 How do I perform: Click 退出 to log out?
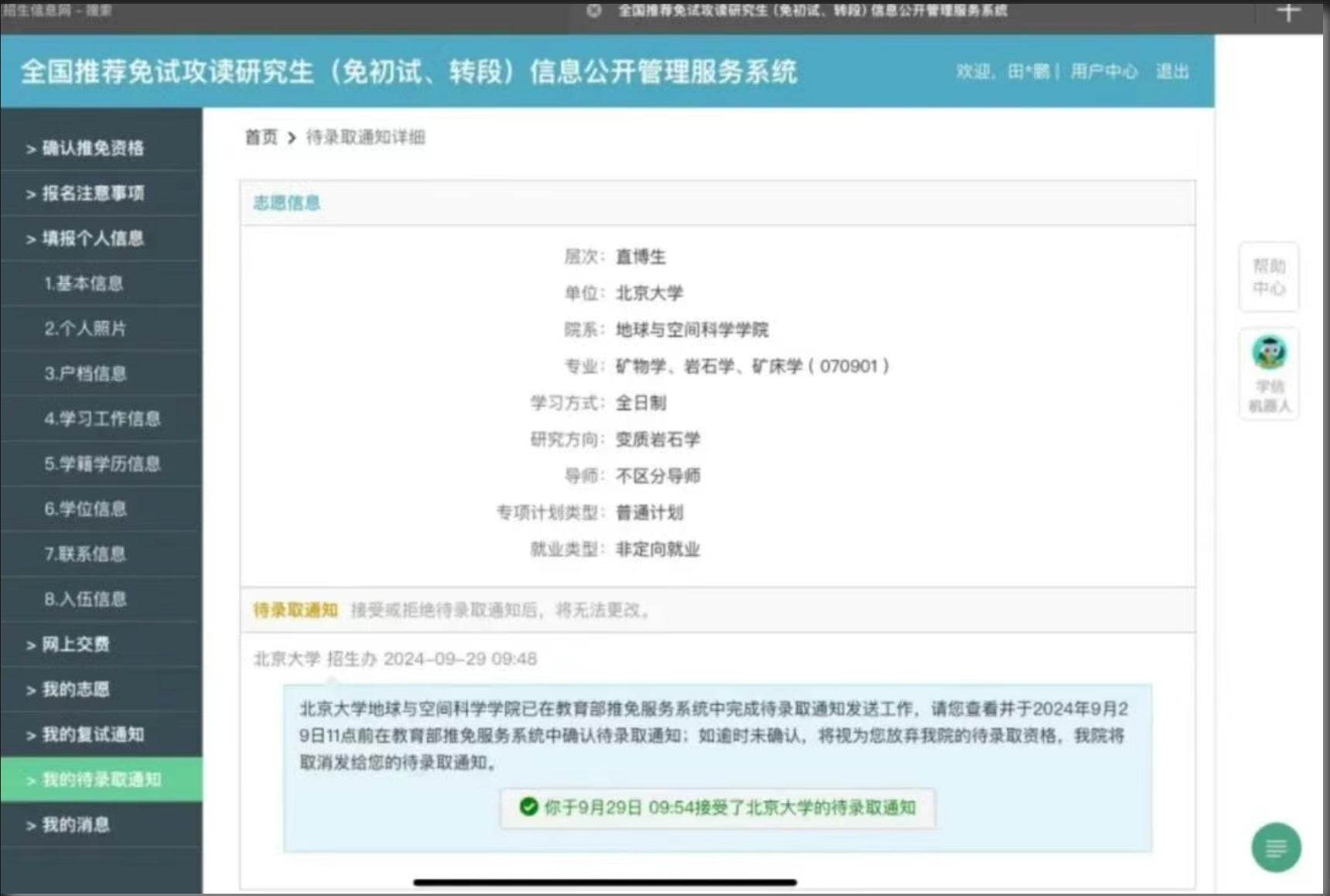pyautogui.click(x=1171, y=72)
